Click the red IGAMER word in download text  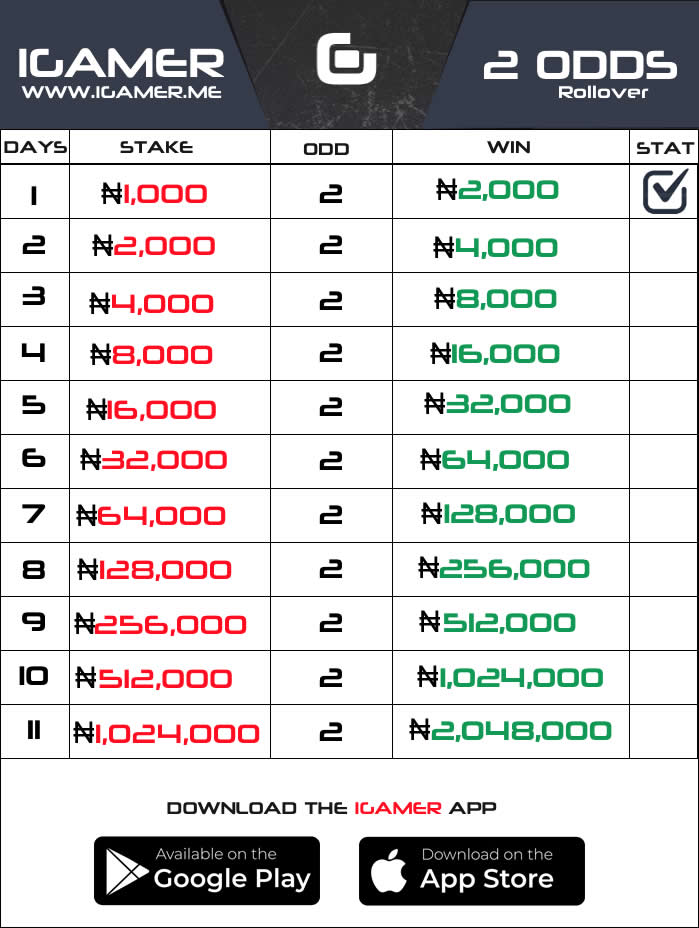tap(398, 808)
